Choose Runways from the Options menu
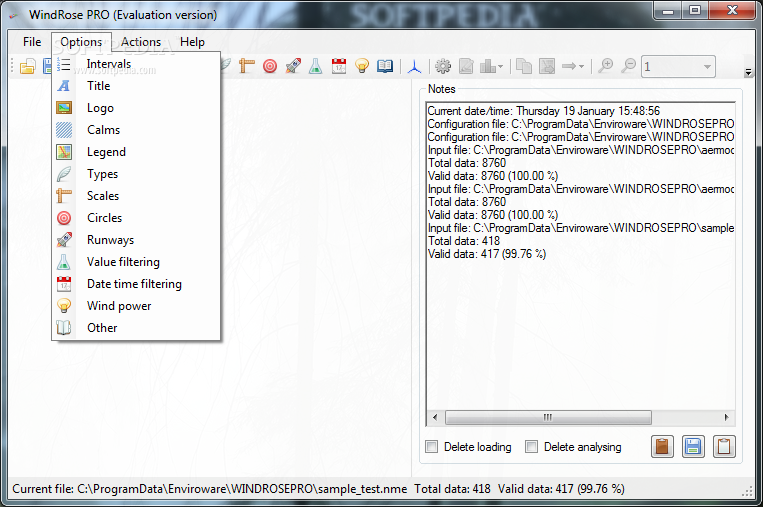Image resolution: width=763 pixels, height=507 pixels. [136, 240]
